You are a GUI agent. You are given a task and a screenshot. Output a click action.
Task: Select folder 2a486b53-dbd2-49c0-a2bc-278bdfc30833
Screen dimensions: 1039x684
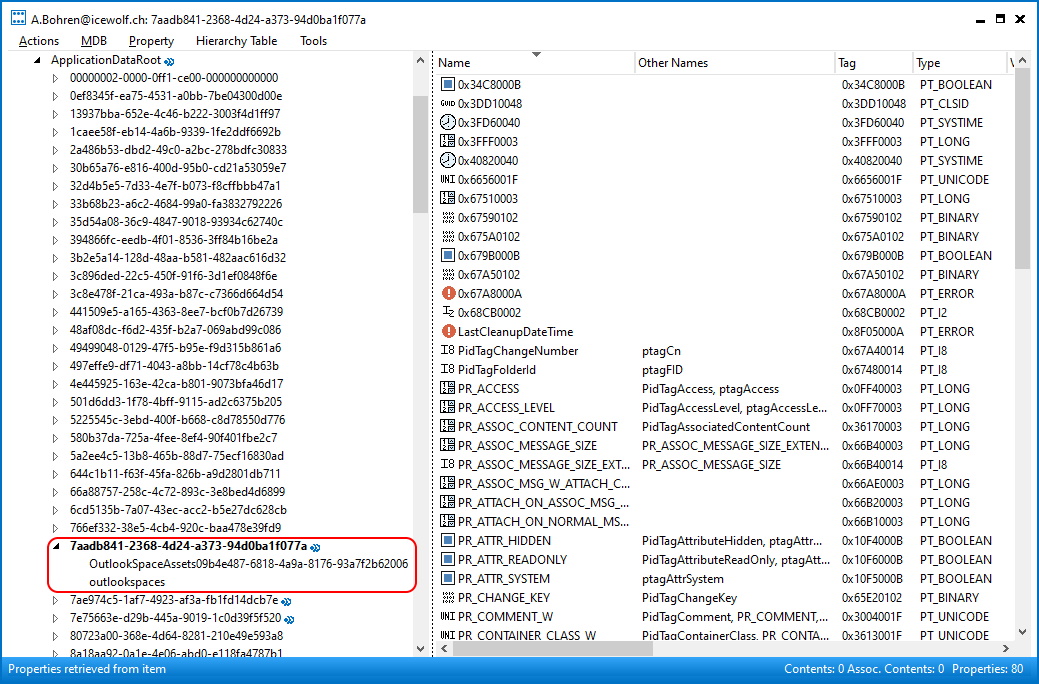(178, 150)
